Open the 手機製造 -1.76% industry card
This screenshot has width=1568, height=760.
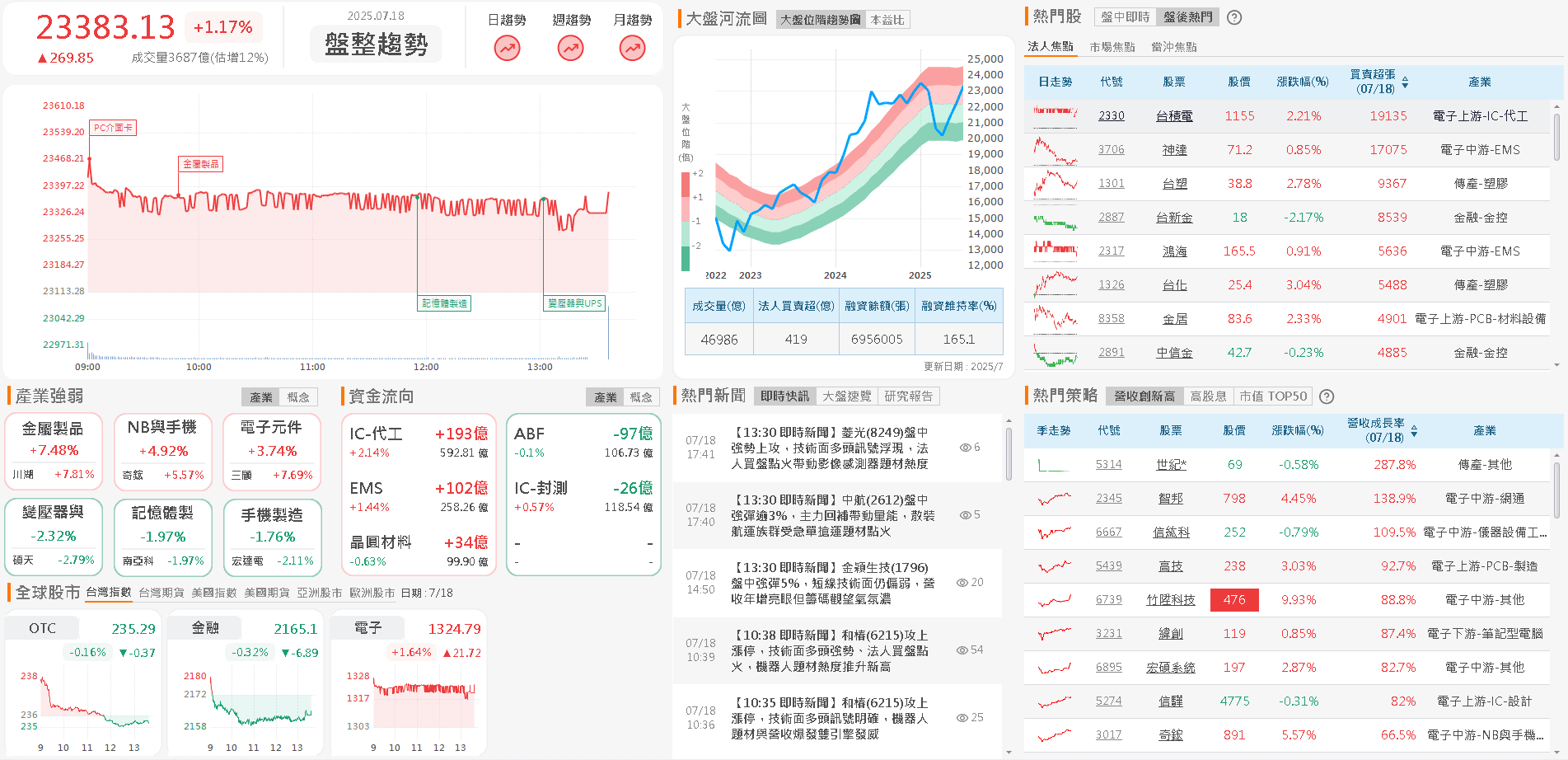272,537
